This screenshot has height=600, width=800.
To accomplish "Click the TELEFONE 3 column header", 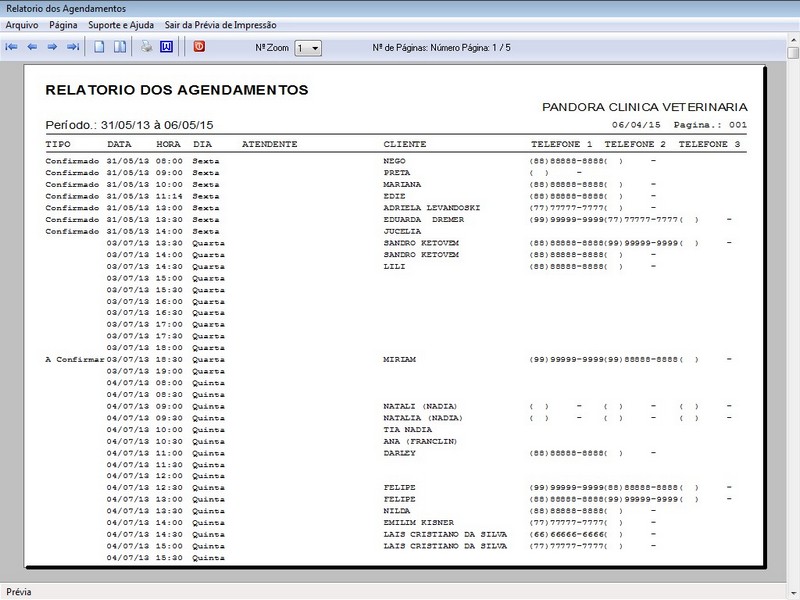I will point(709,144).
